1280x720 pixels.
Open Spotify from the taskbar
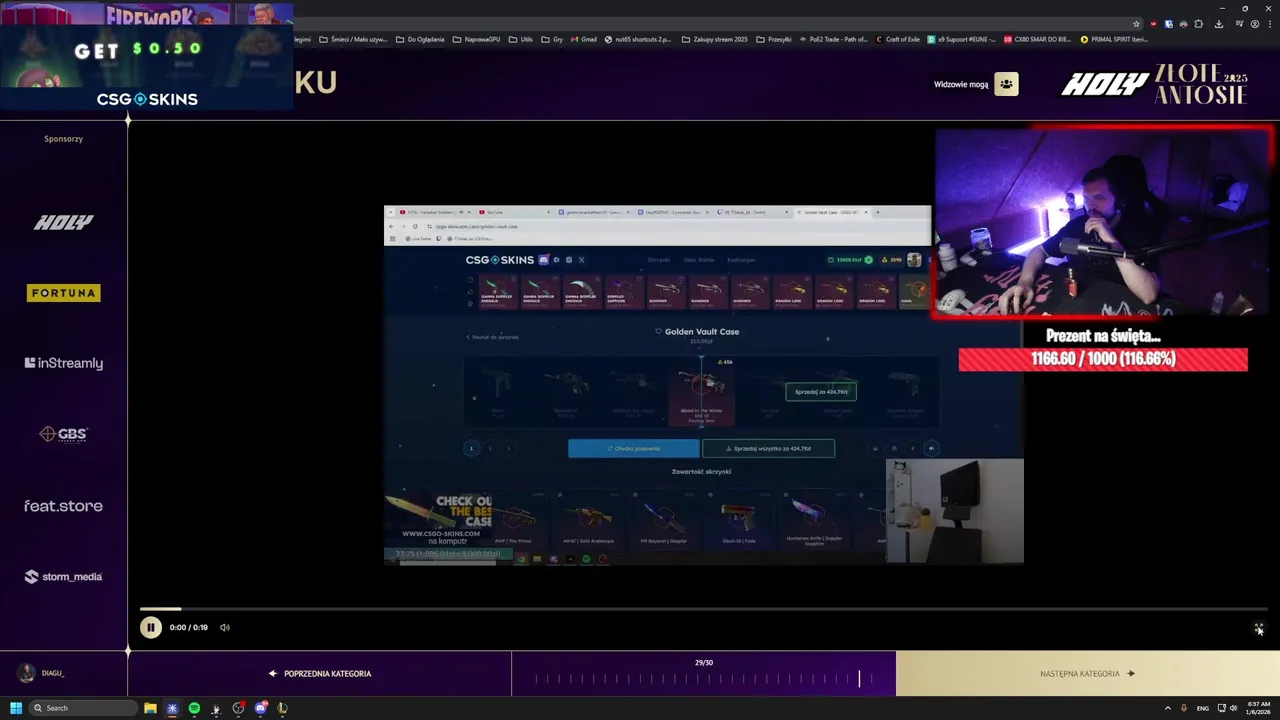(x=194, y=708)
